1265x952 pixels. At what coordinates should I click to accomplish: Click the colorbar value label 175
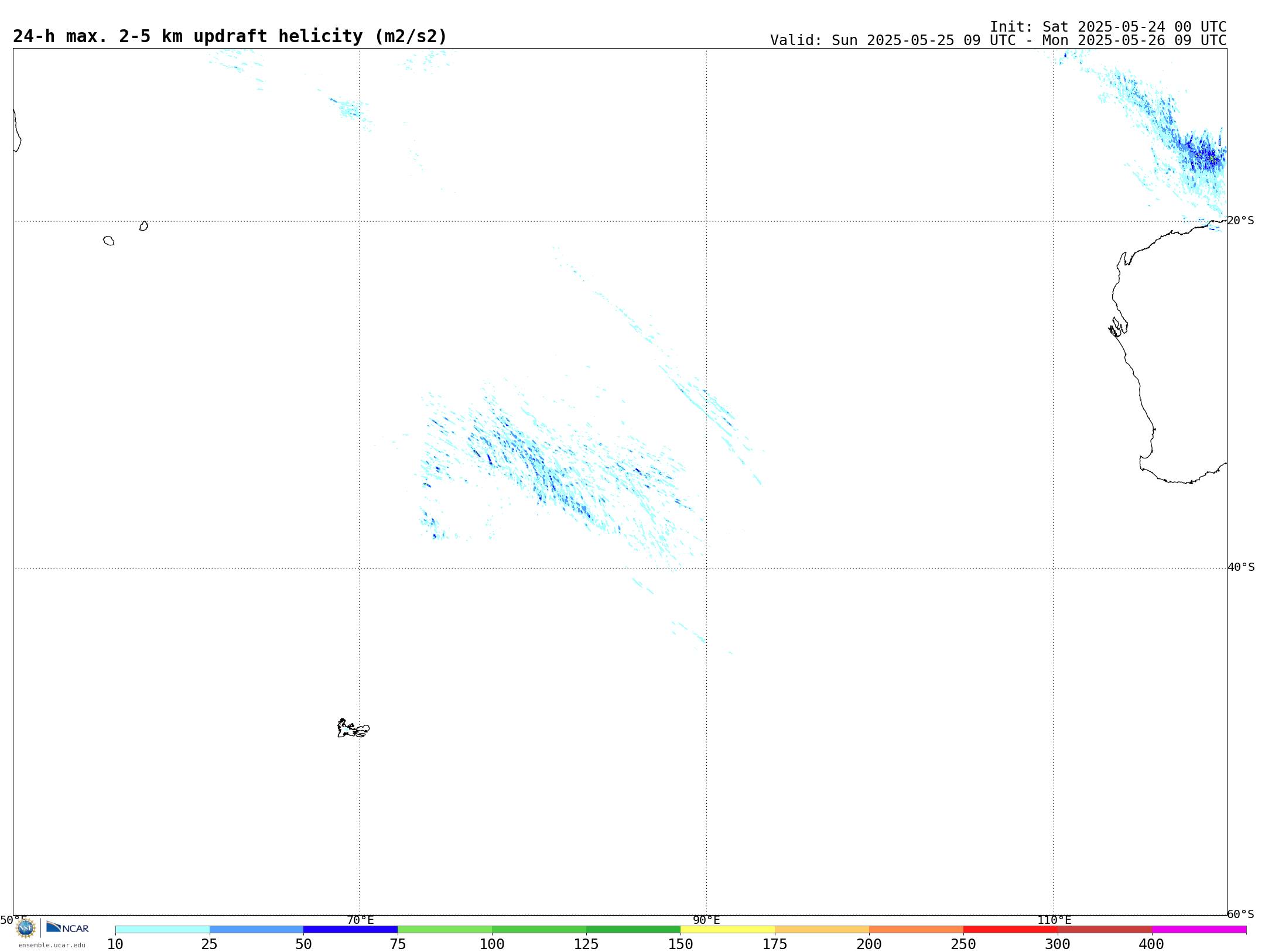point(775,944)
